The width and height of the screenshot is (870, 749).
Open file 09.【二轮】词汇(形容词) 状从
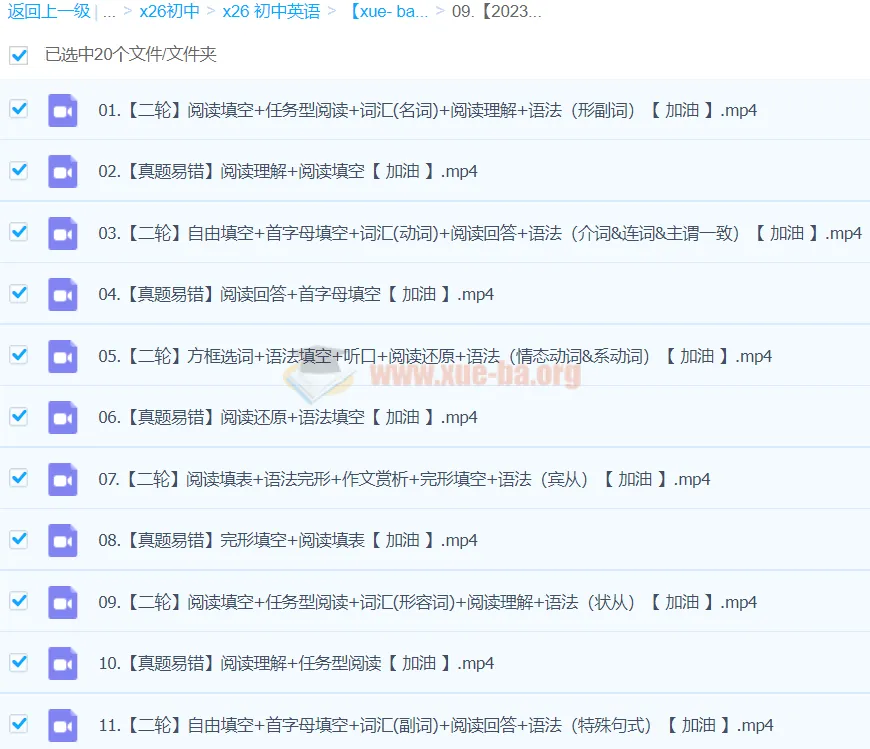pyautogui.click(x=427, y=602)
